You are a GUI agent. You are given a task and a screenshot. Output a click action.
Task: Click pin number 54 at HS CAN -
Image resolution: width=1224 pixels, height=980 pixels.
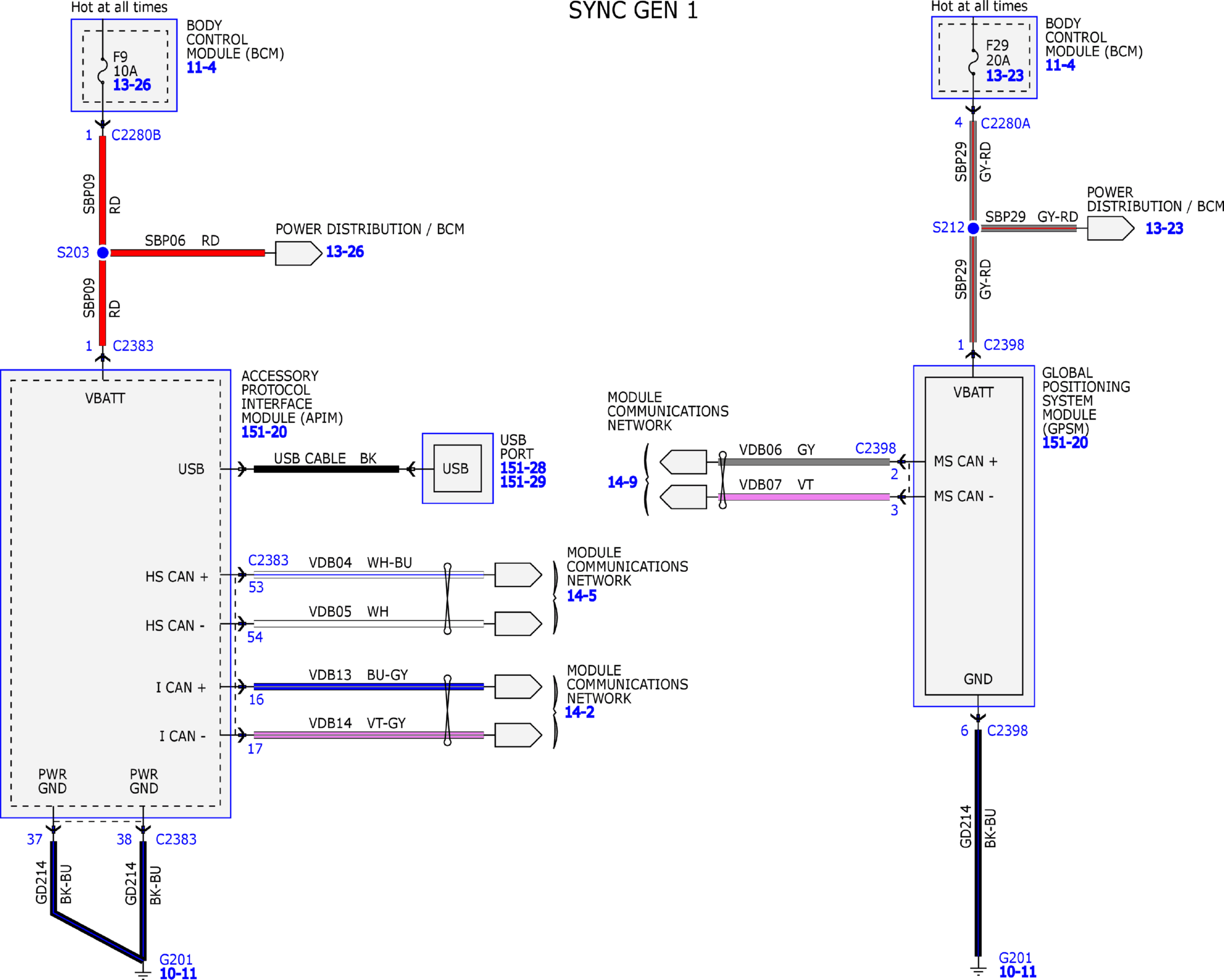tap(255, 637)
